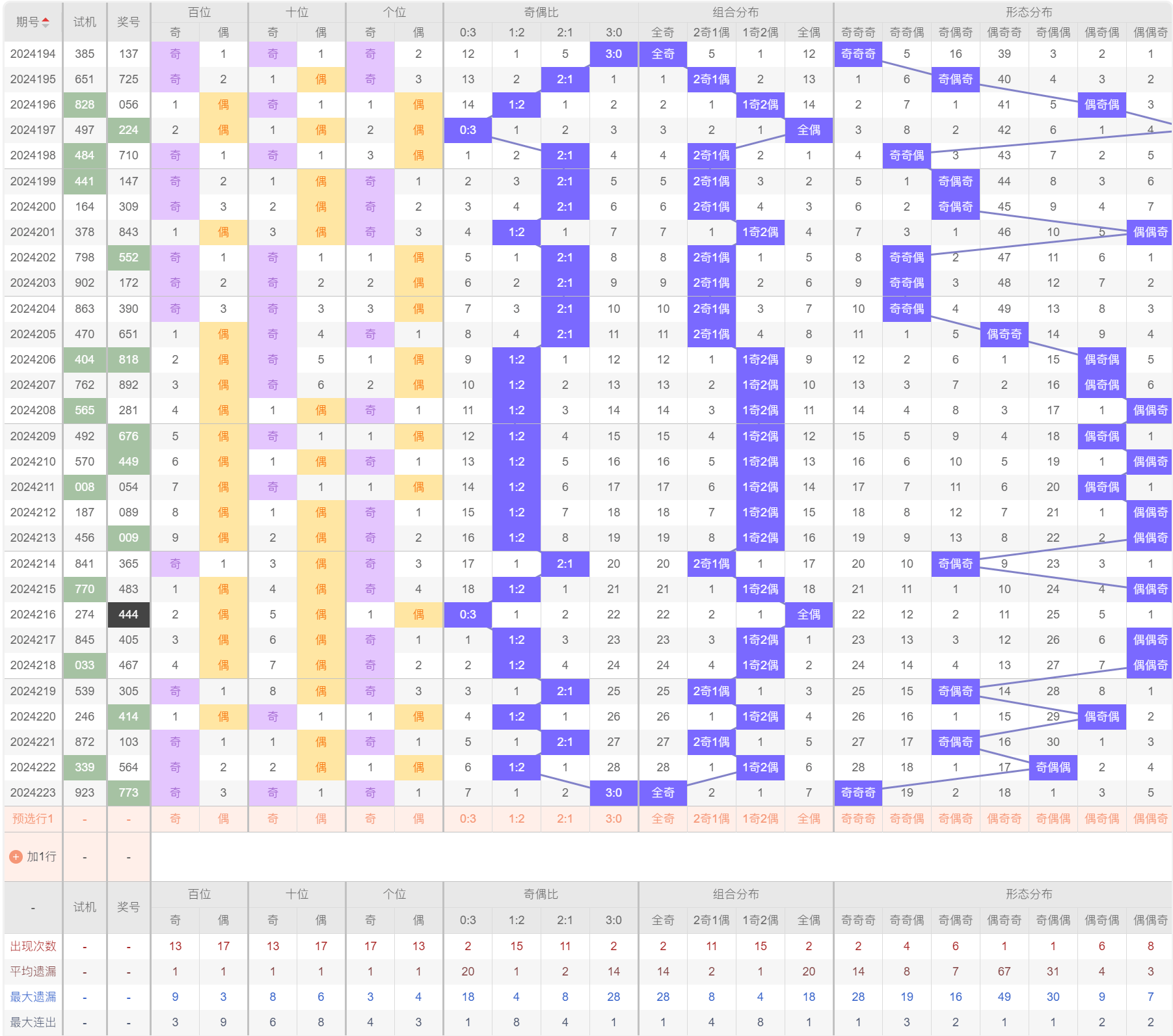Image resolution: width=1173 pixels, height=1036 pixels.
Task: Click green trial number 828 in row 2024196
Action: 85,105
